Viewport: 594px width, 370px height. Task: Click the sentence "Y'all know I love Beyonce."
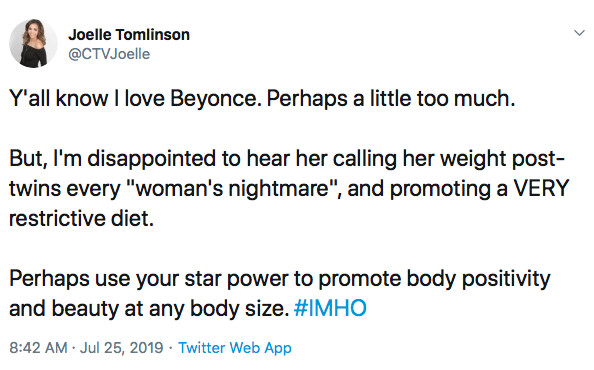[135, 99]
